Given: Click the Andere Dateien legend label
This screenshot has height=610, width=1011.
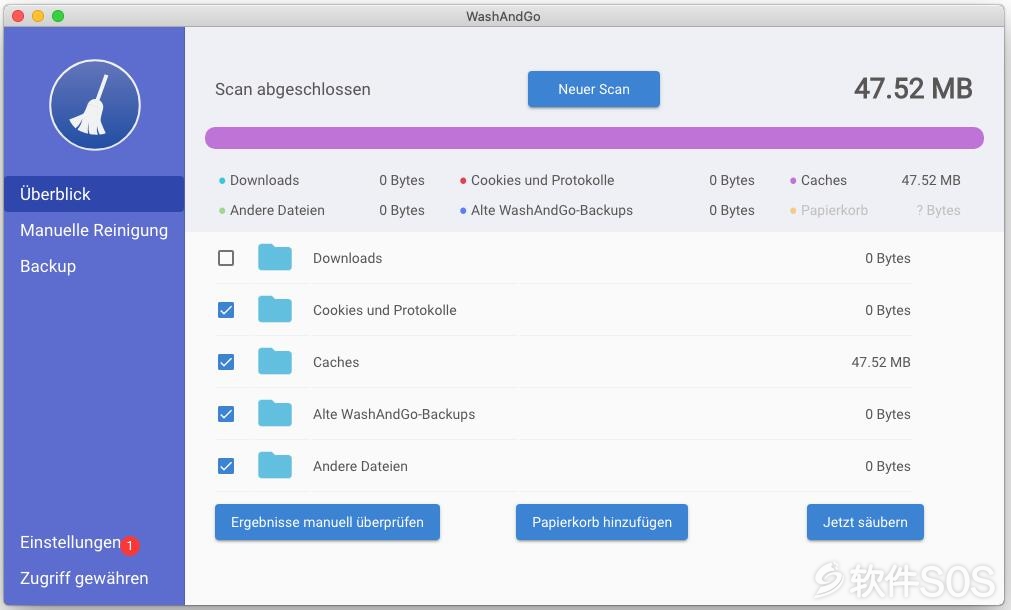Looking at the screenshot, I should (x=277, y=210).
